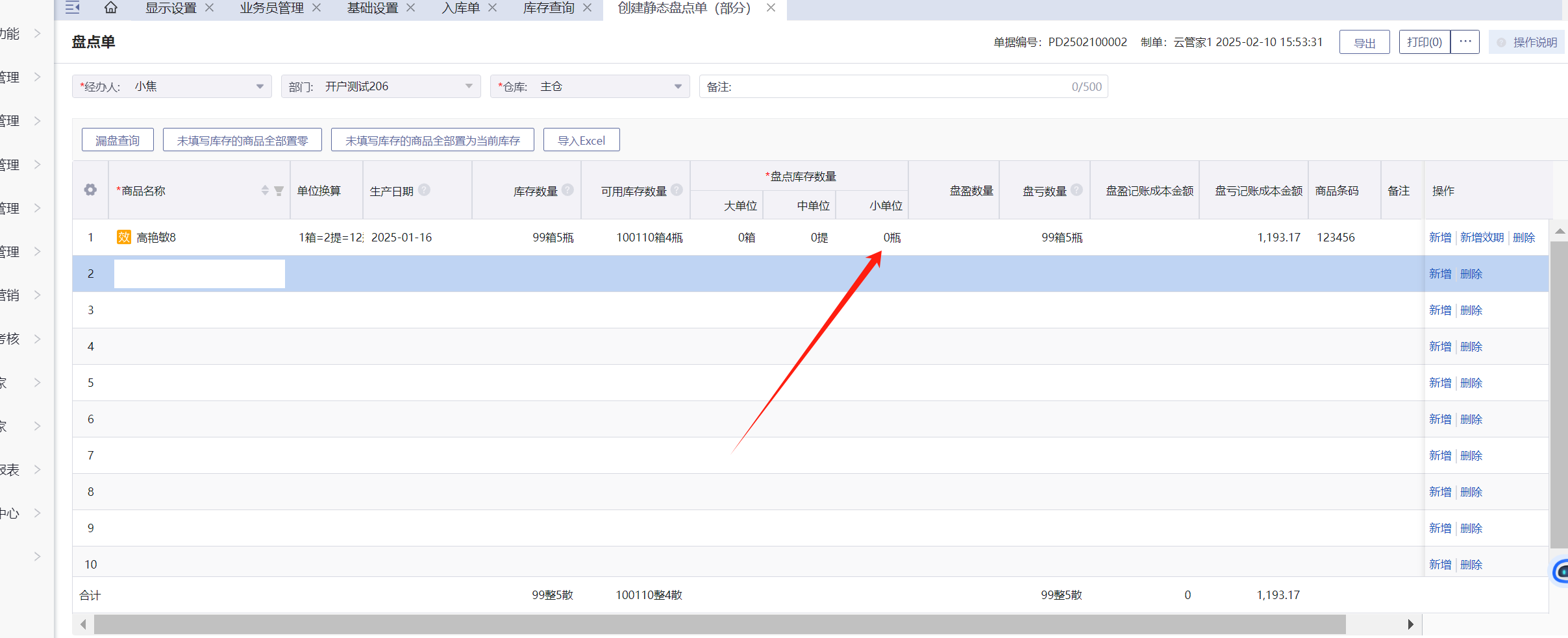Open the 经办人 dropdown

tap(260, 86)
